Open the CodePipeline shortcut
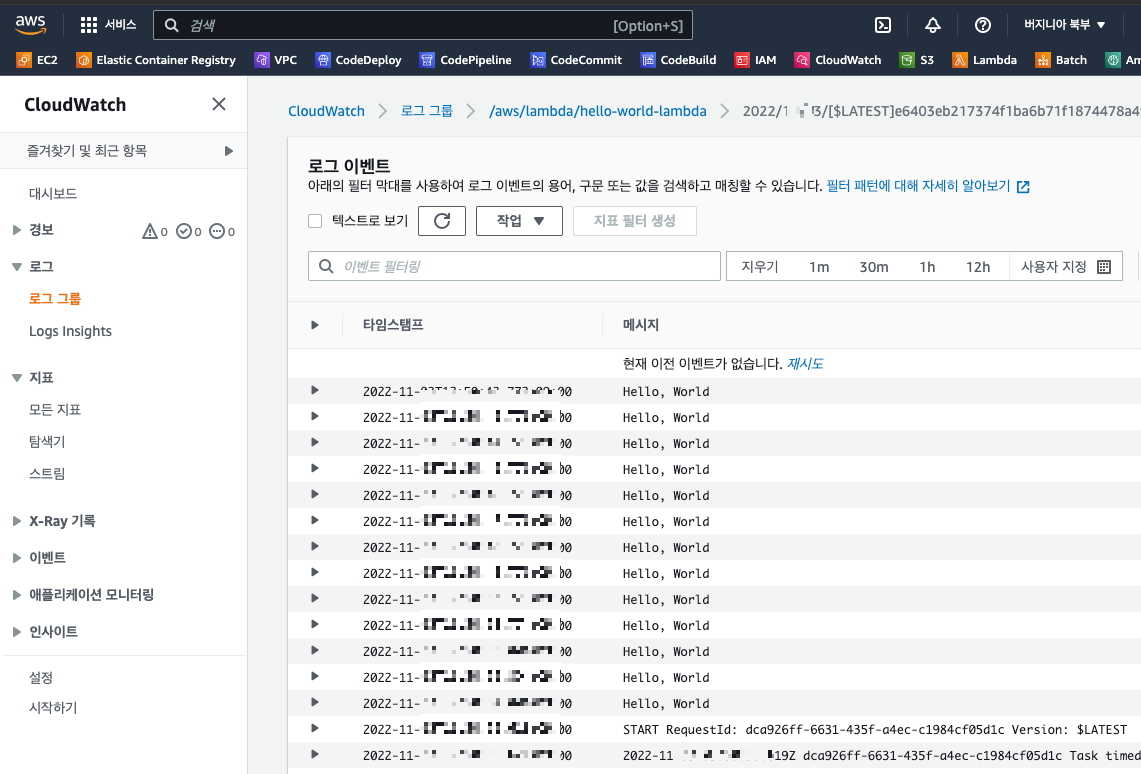1141x774 pixels. tap(466, 60)
